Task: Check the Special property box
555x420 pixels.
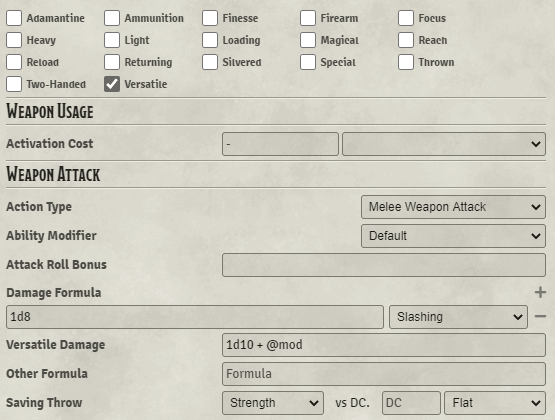Action: (x=308, y=62)
